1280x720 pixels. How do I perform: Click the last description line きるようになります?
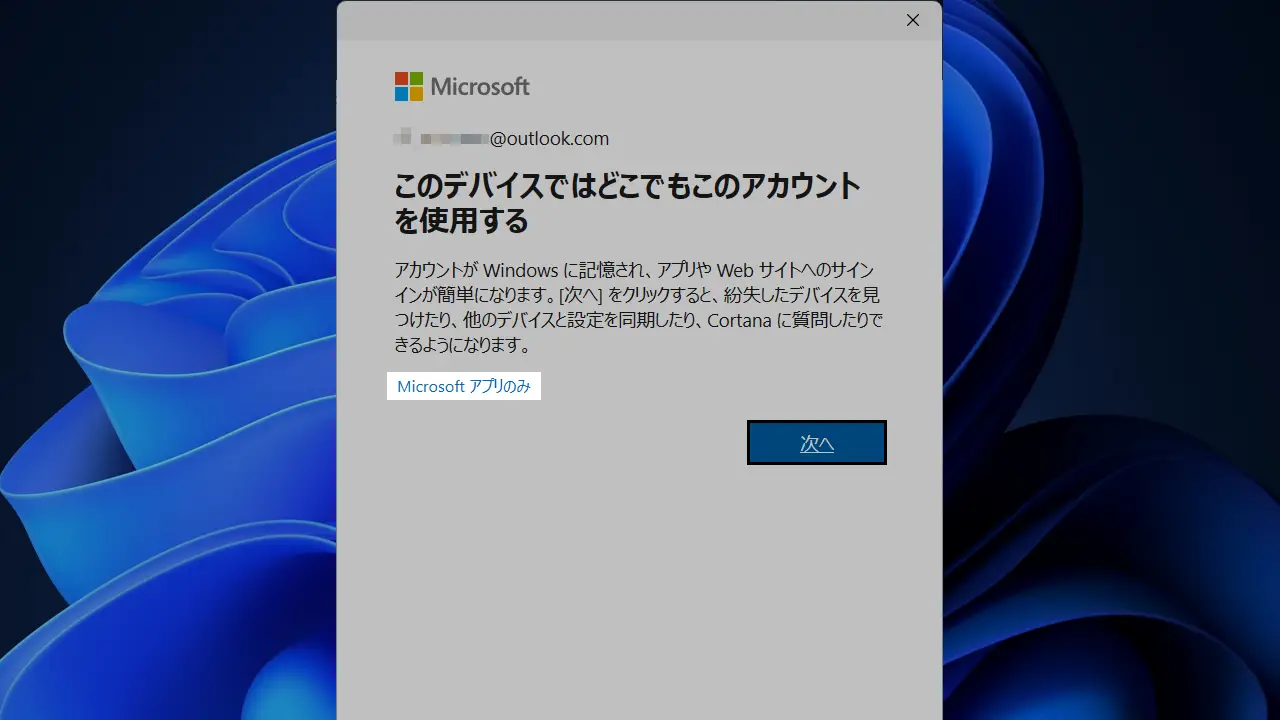point(461,346)
